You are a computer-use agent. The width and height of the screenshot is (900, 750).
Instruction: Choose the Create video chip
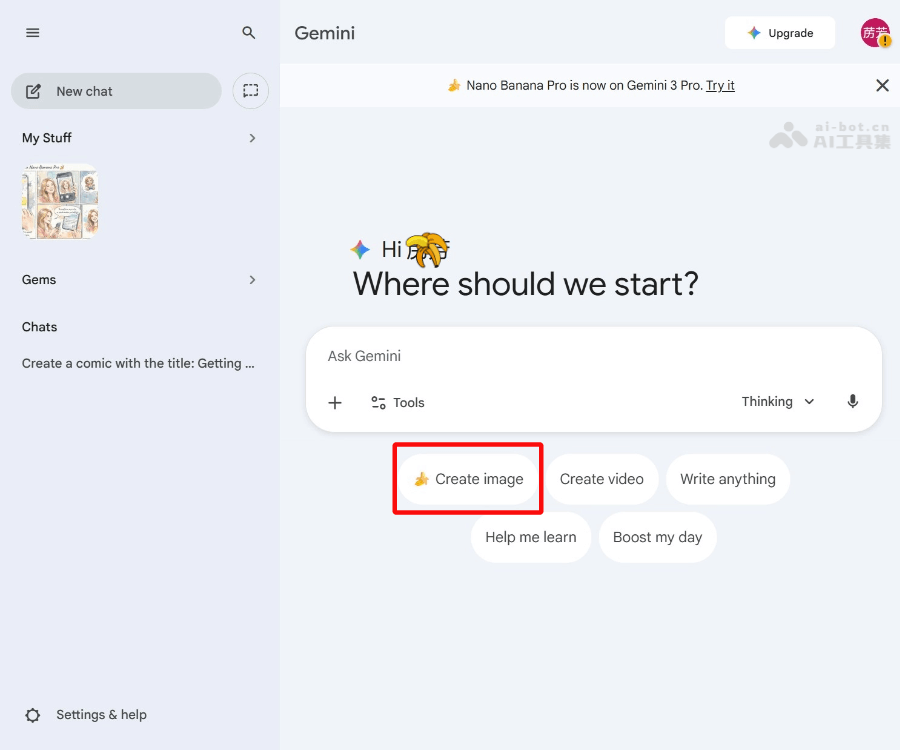coord(601,479)
